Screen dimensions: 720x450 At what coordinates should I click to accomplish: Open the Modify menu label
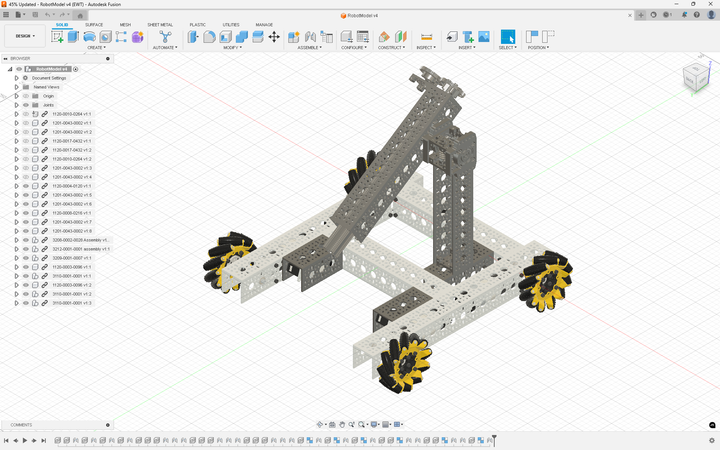(x=232, y=47)
